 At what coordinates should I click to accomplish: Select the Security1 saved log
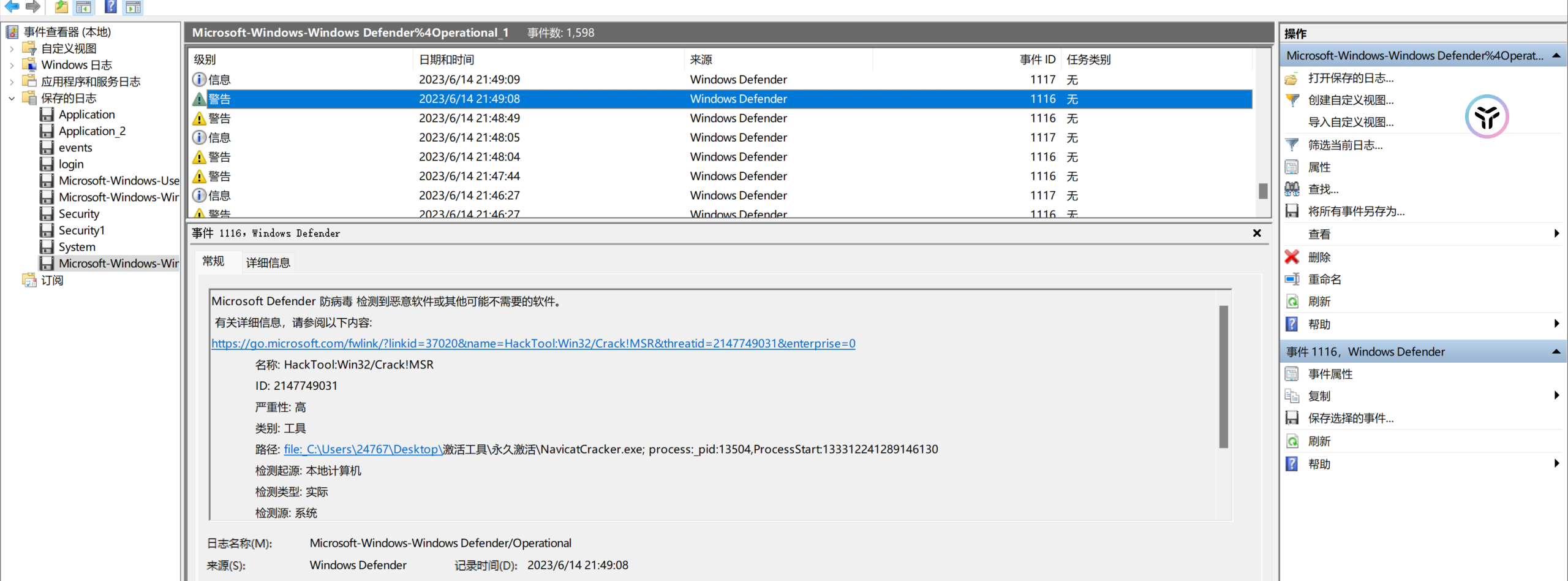pyautogui.click(x=81, y=230)
